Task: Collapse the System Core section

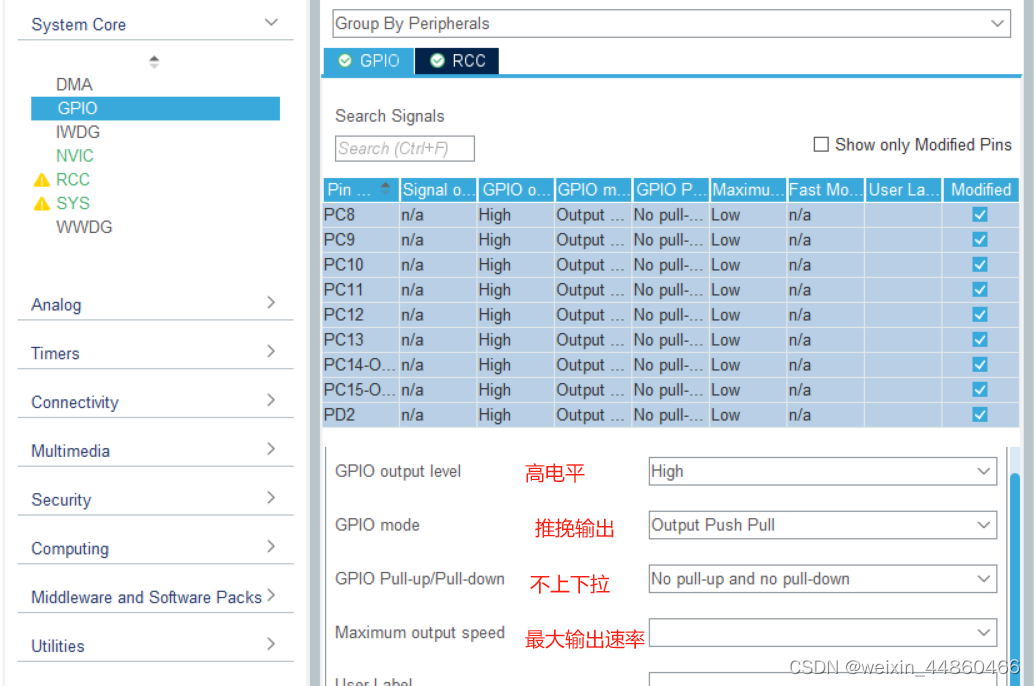Action: (x=270, y=21)
